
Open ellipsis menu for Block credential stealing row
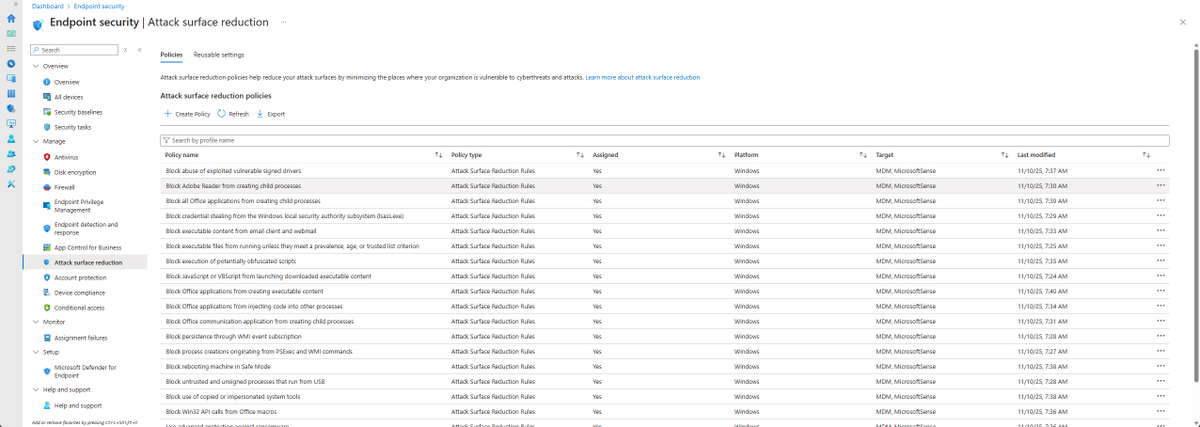[x=1160, y=215]
